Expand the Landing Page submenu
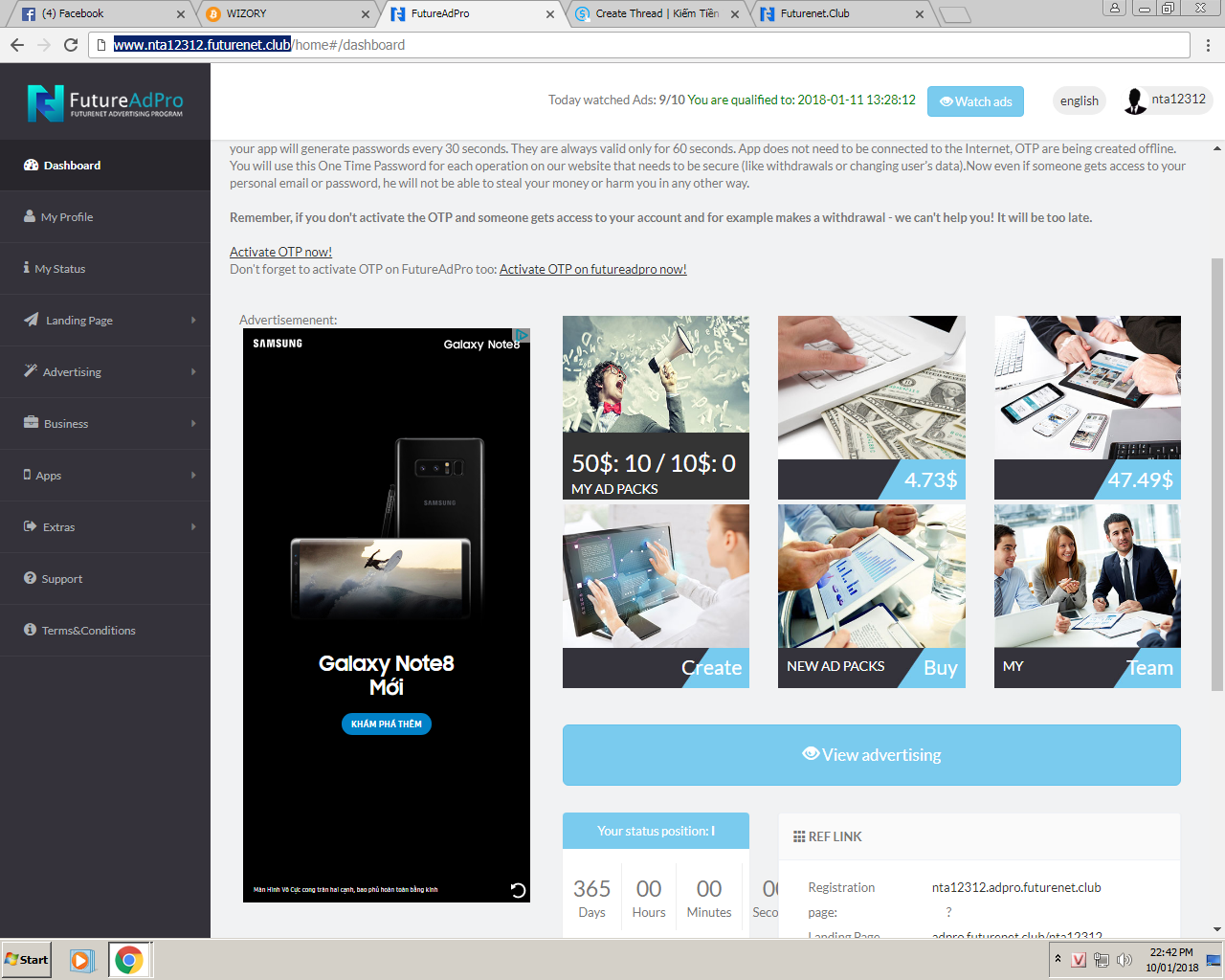 pyautogui.click(x=105, y=321)
